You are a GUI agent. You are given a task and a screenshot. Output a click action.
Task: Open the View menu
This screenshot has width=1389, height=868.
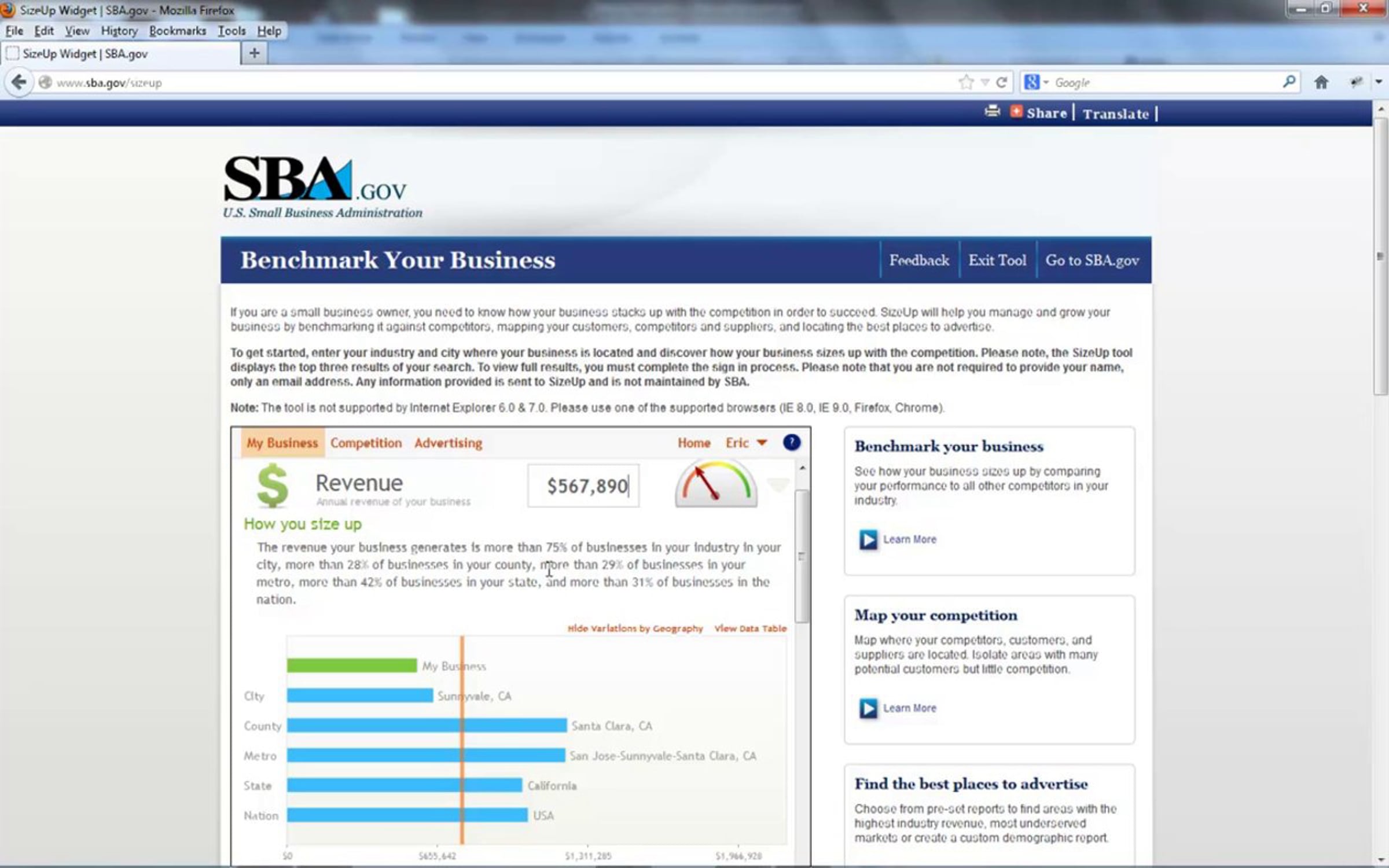pyautogui.click(x=77, y=31)
